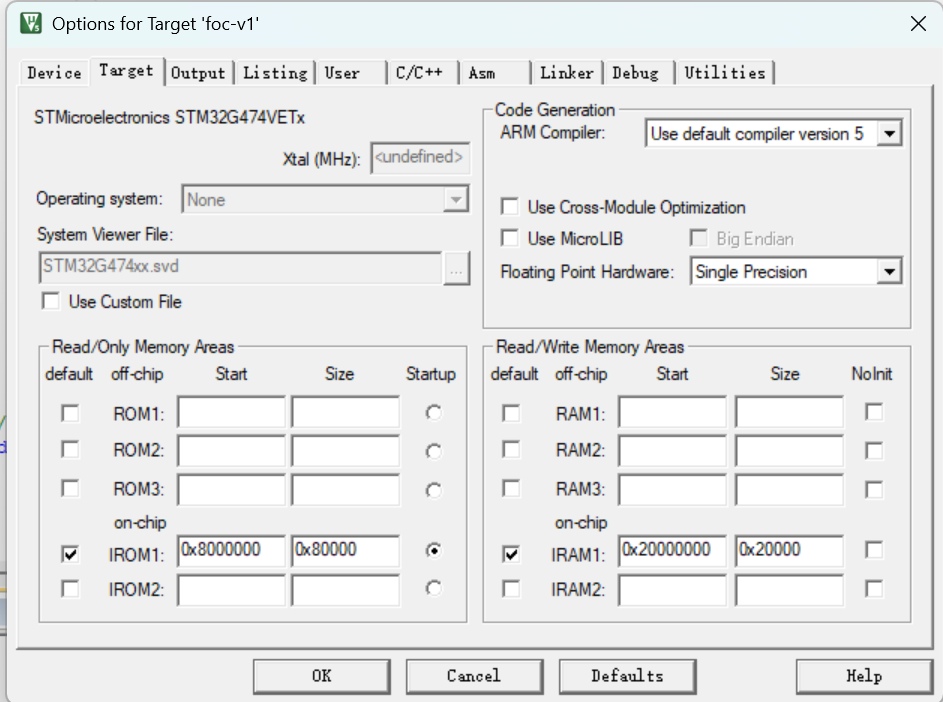This screenshot has width=943, height=702.
Task: Toggle the Big Endian checkbox
Action: pos(698,238)
